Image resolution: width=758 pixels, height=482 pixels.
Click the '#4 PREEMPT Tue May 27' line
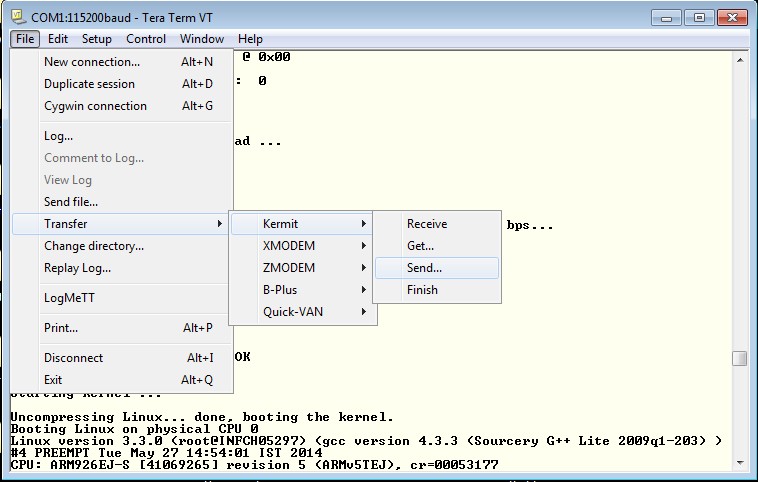(166, 453)
